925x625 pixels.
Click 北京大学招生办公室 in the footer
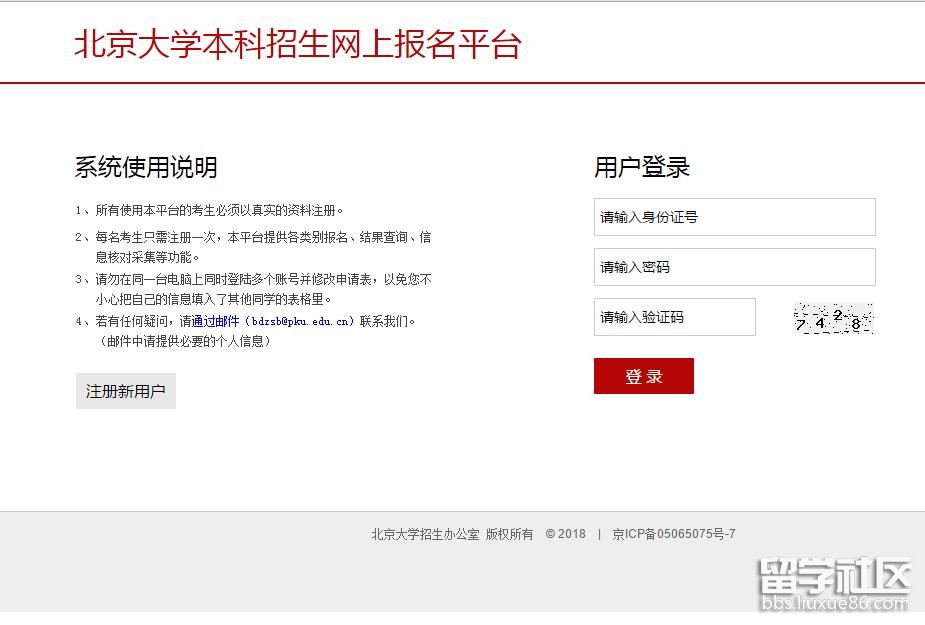click(425, 534)
